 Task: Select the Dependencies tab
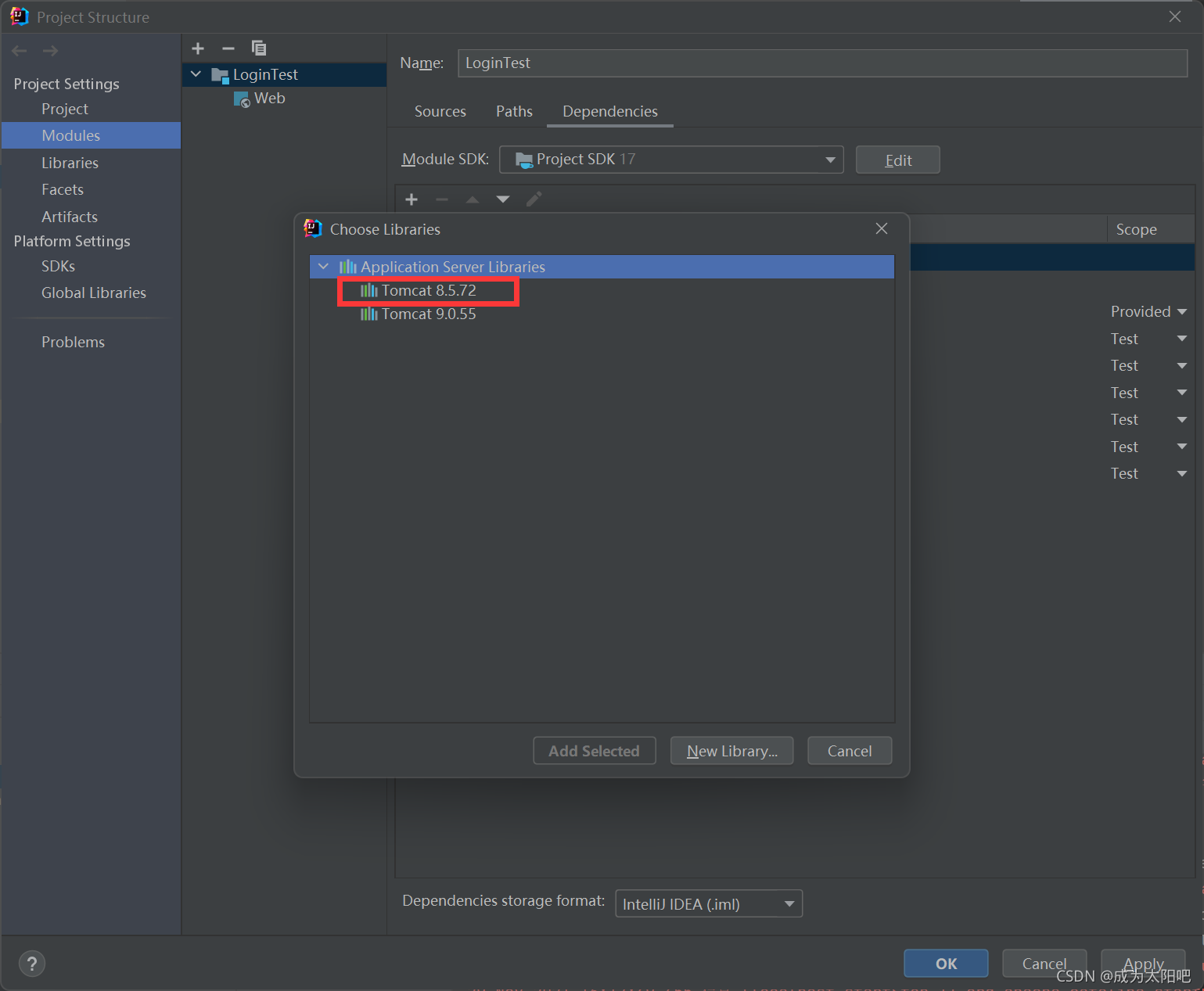[610, 111]
